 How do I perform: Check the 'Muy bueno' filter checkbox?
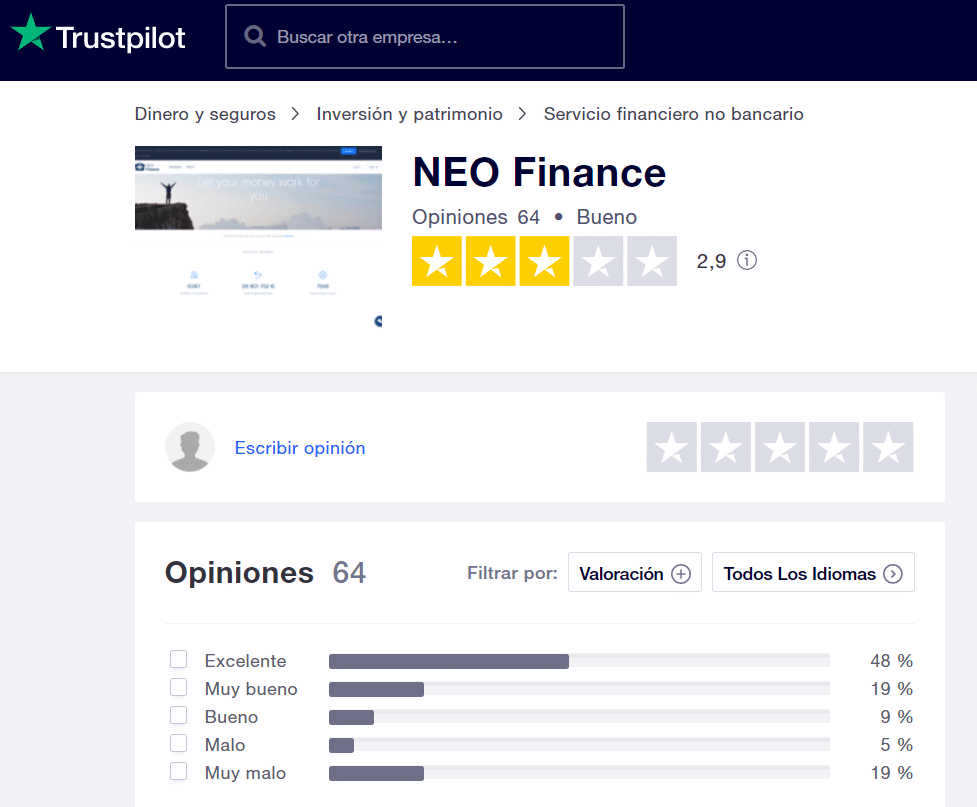point(178,687)
